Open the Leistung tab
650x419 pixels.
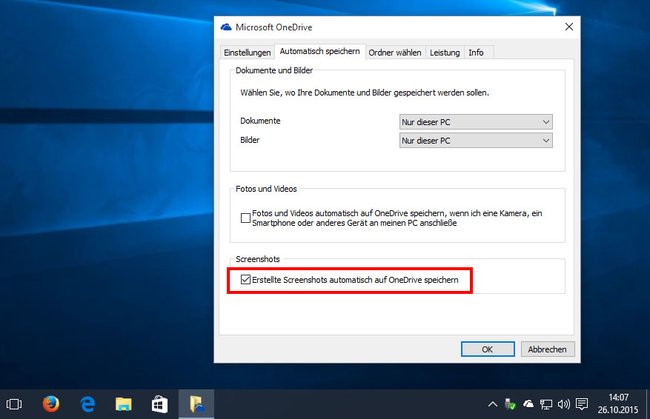point(445,53)
